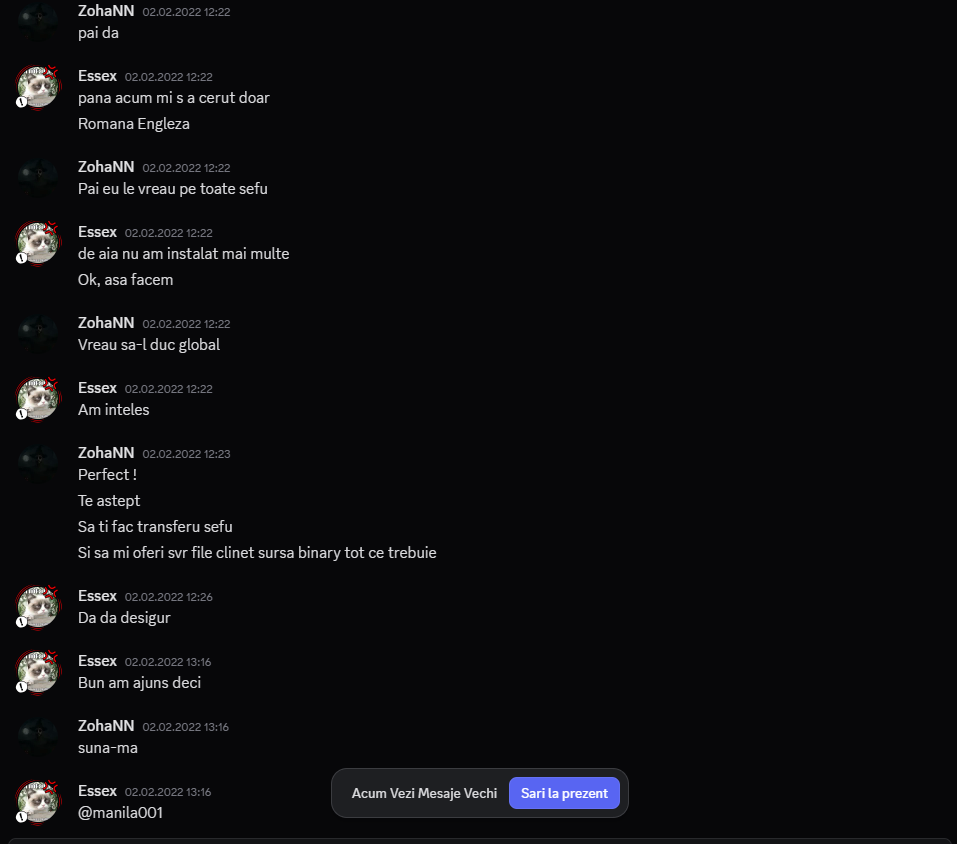
Task: Open the ZohaNN username above "suna-ma"
Action: [106, 726]
